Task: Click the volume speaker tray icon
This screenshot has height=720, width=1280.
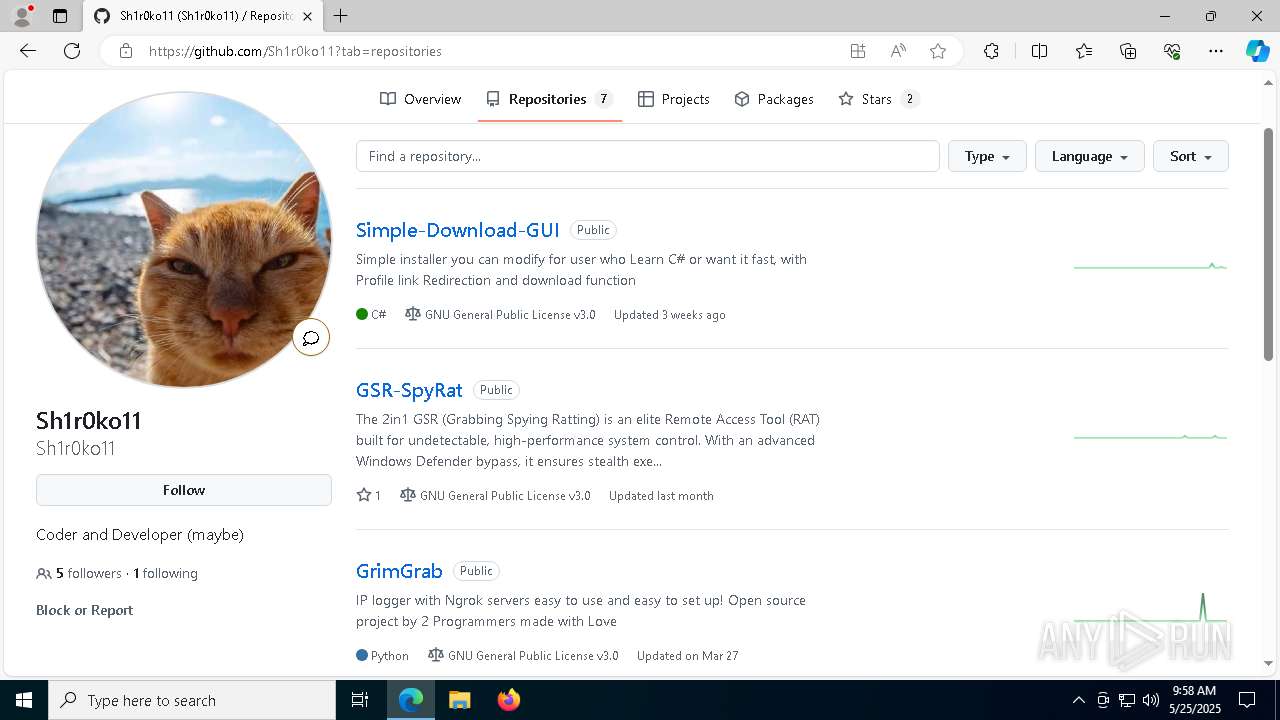Action: 1150,700
